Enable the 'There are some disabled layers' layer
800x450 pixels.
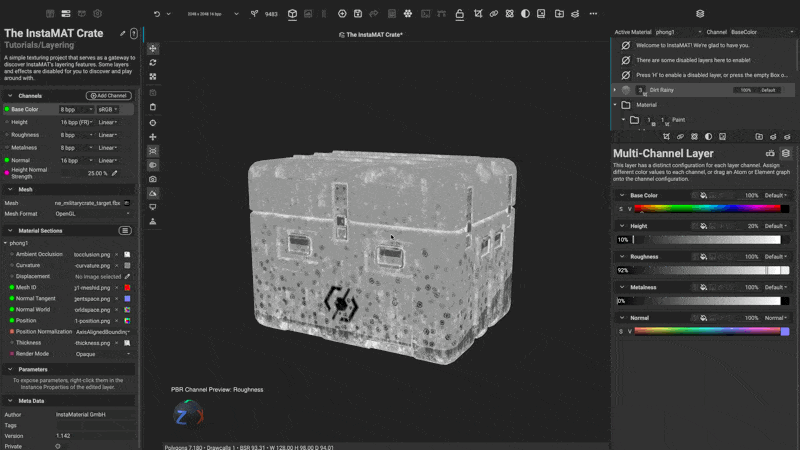coord(626,60)
